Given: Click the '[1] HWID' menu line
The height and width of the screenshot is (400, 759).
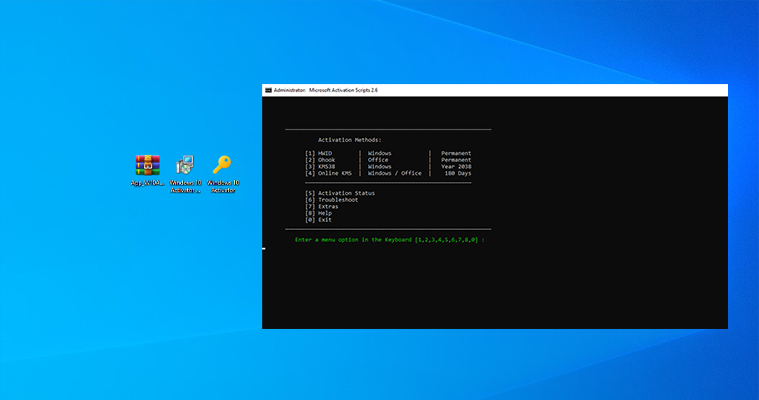Looking at the screenshot, I should (319, 153).
